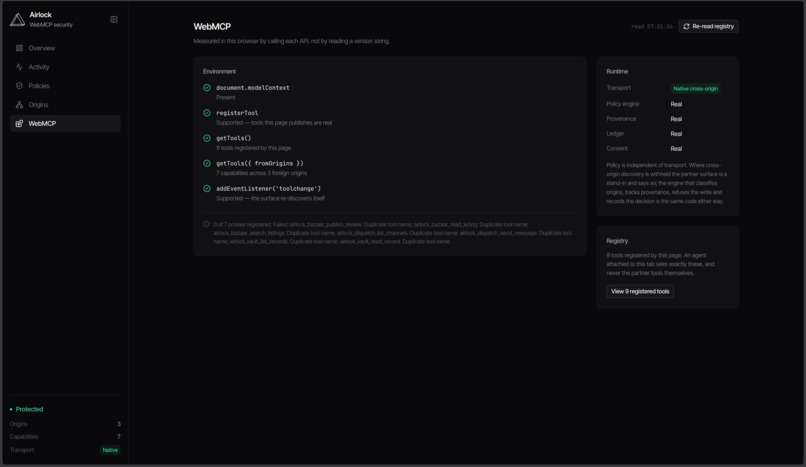
Task: Click '0 of 7 proxies registered' notice text
Action: click(392, 233)
